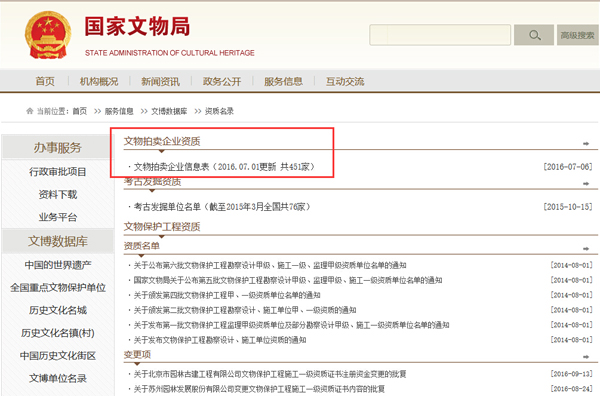
Task: Click the 考古发掘资质 section heading
Action: (x=152, y=182)
